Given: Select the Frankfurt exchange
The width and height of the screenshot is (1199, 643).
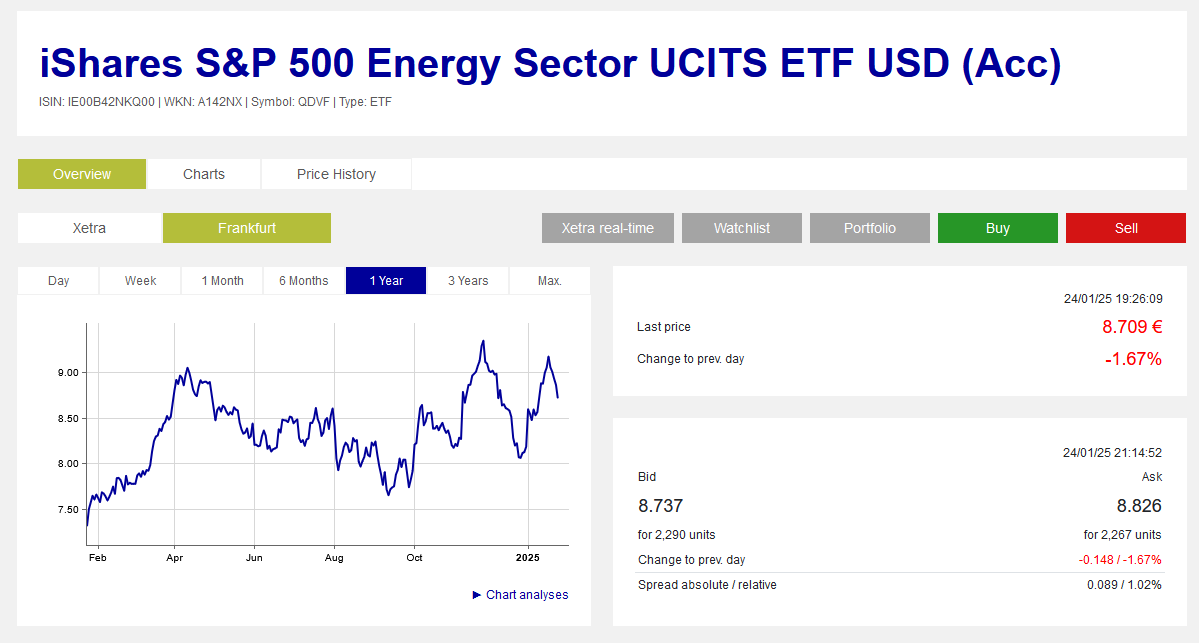Looking at the screenshot, I should coord(247,228).
